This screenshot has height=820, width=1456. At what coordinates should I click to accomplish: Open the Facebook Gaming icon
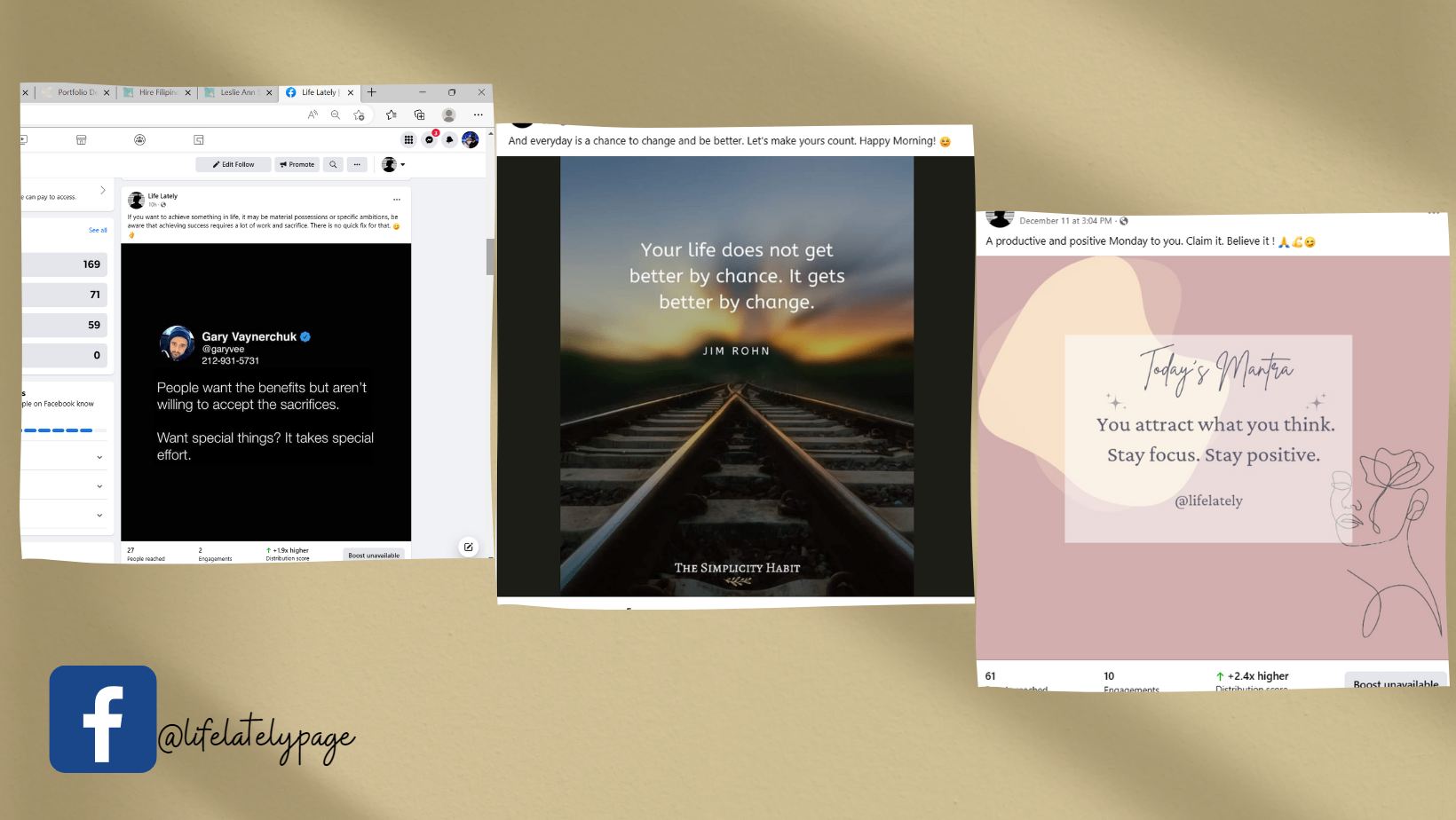pos(199,139)
